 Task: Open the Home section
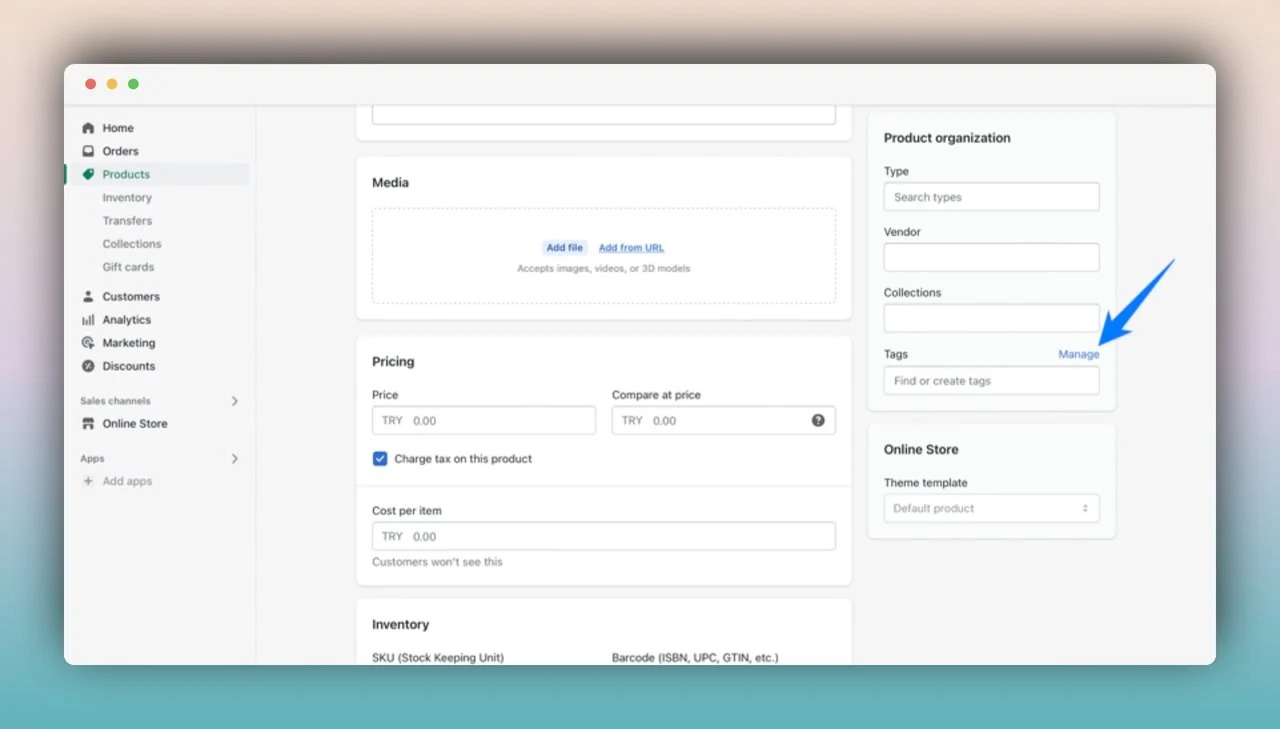(118, 127)
